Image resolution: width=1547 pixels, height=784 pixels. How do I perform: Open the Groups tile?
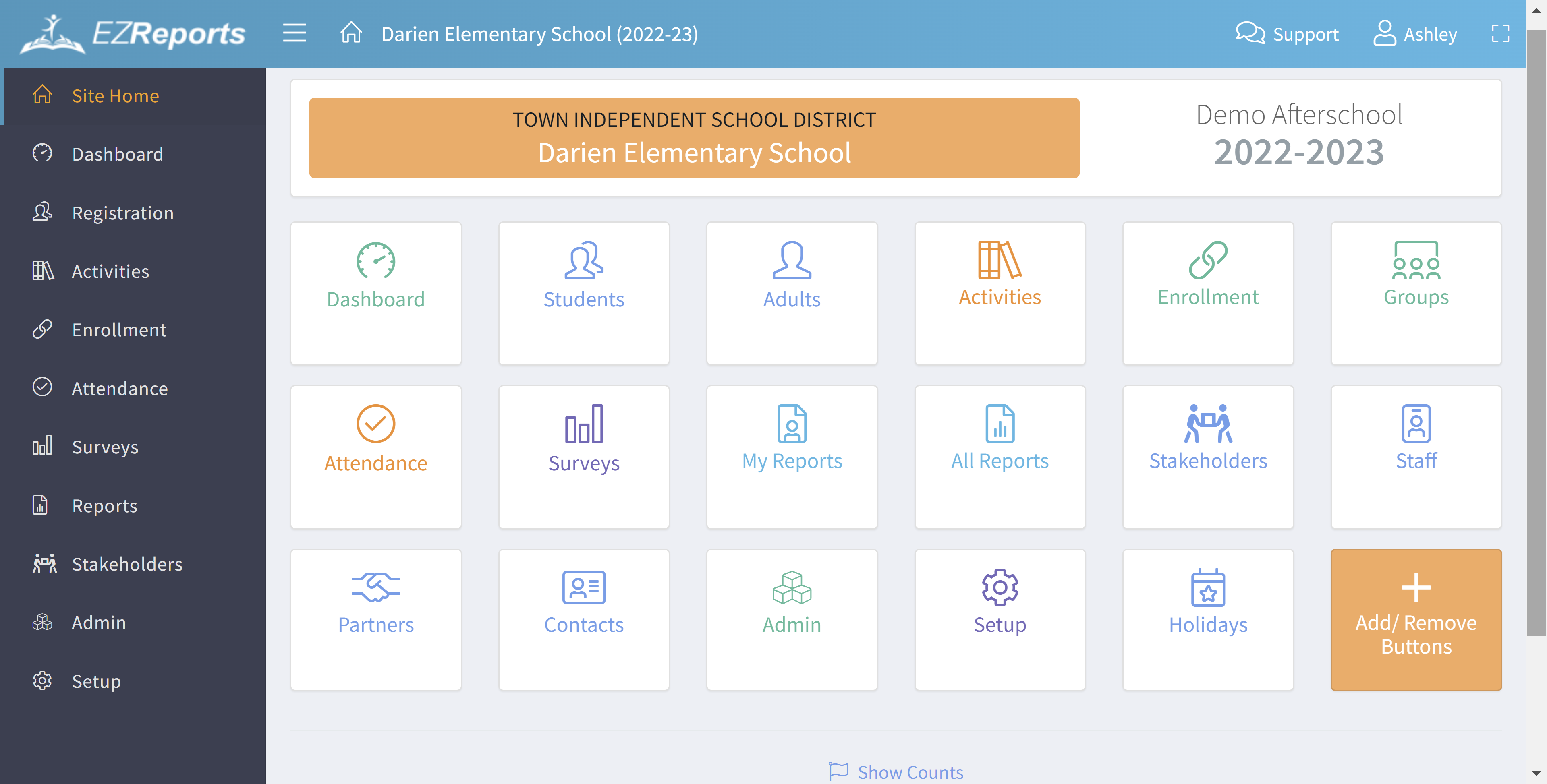1416,293
